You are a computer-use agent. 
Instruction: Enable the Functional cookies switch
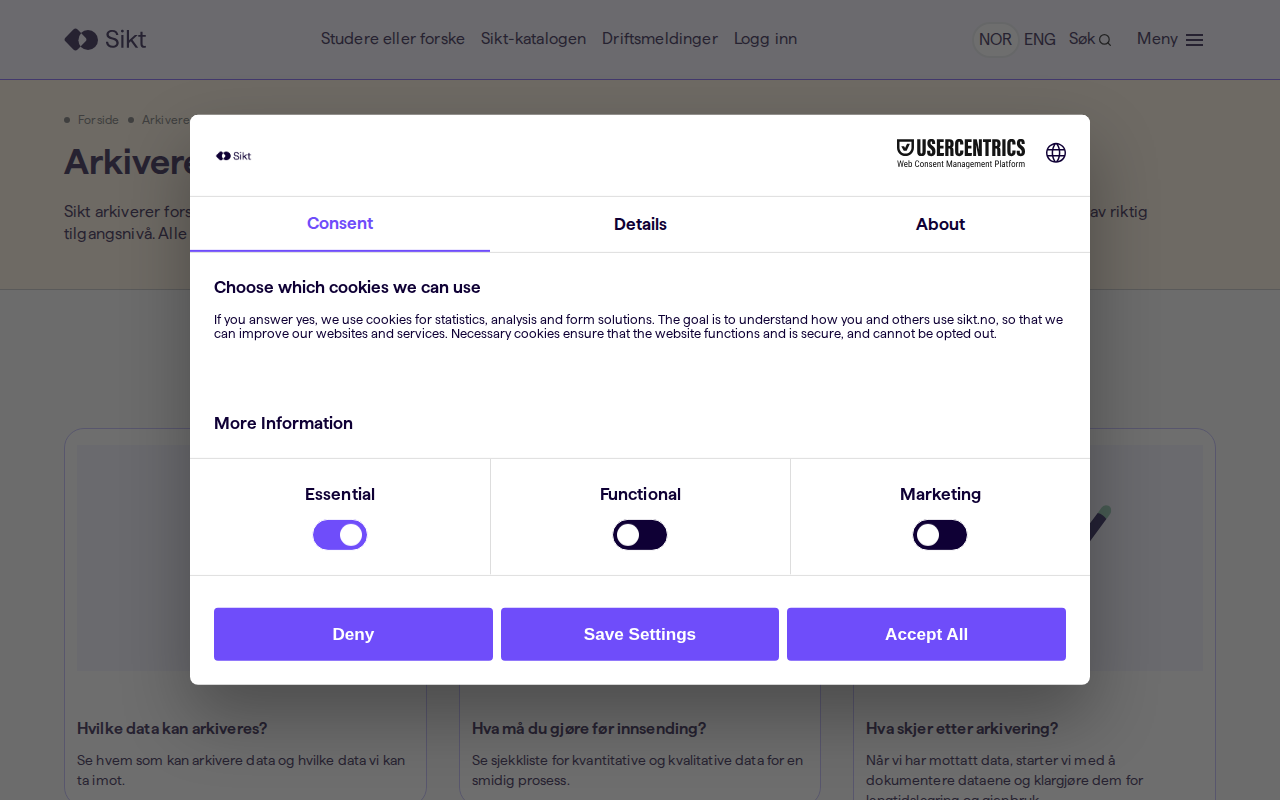tap(640, 535)
